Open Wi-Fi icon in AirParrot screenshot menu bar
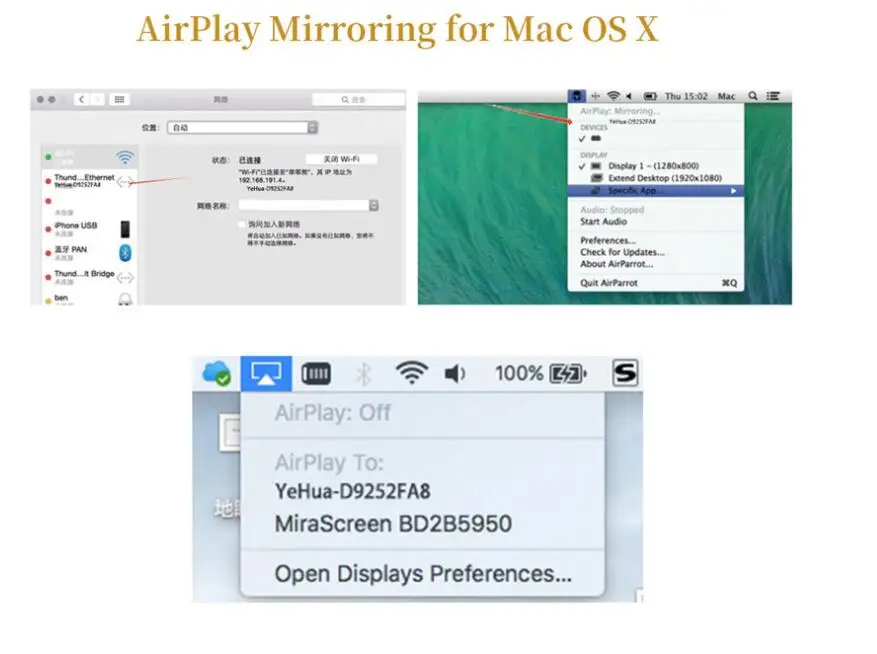877x654 pixels. tap(614, 96)
